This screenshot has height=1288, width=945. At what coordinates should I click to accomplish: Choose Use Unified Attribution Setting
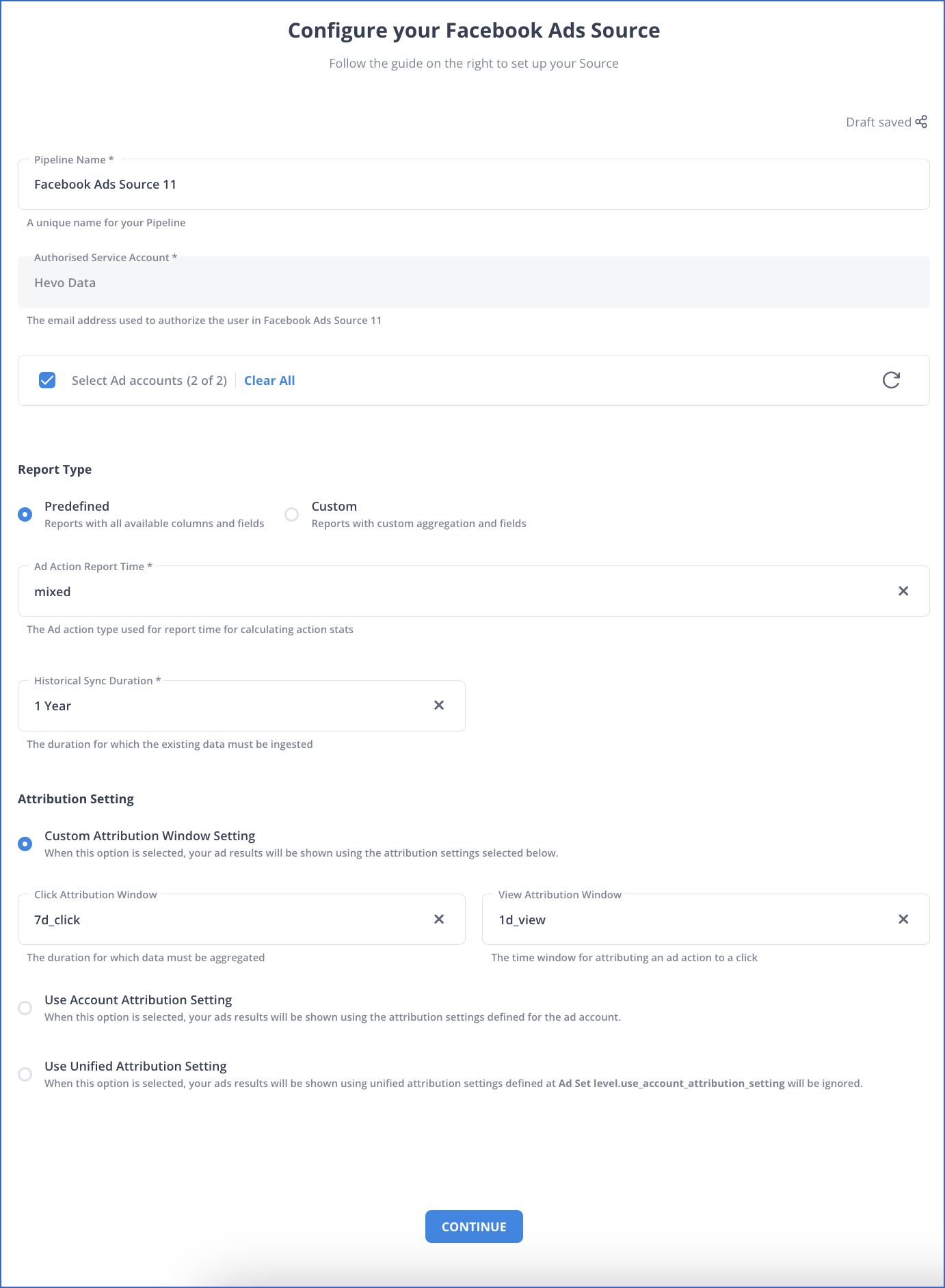(25, 1074)
